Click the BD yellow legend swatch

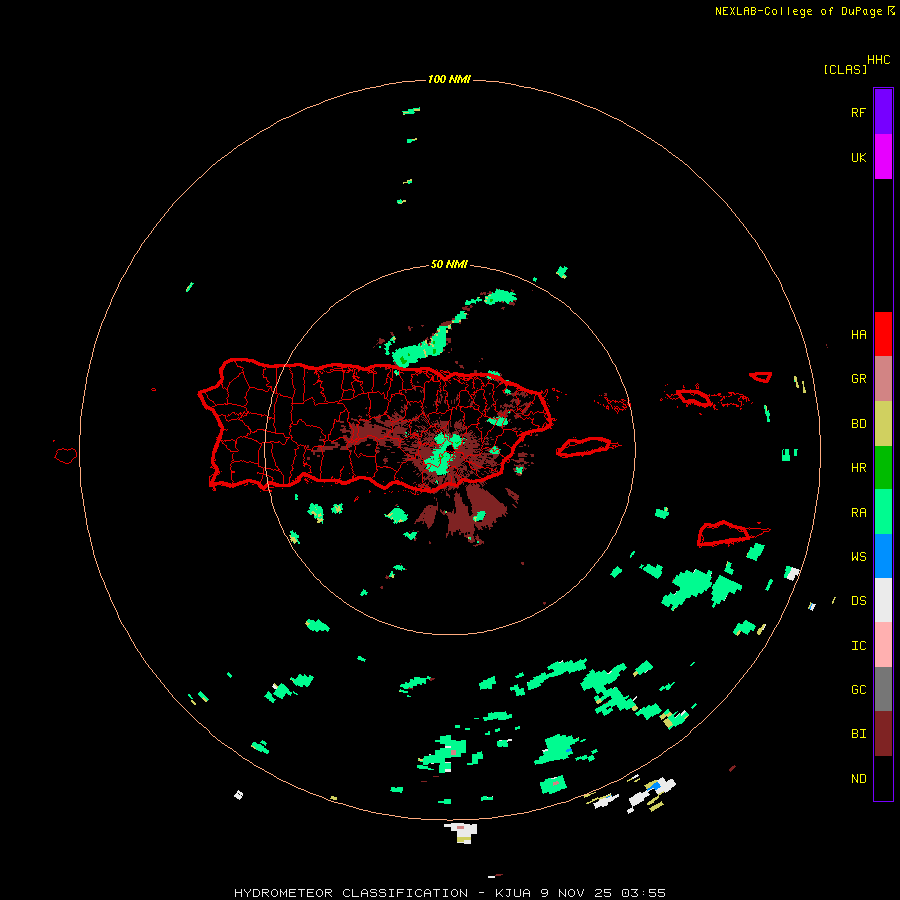[883, 424]
